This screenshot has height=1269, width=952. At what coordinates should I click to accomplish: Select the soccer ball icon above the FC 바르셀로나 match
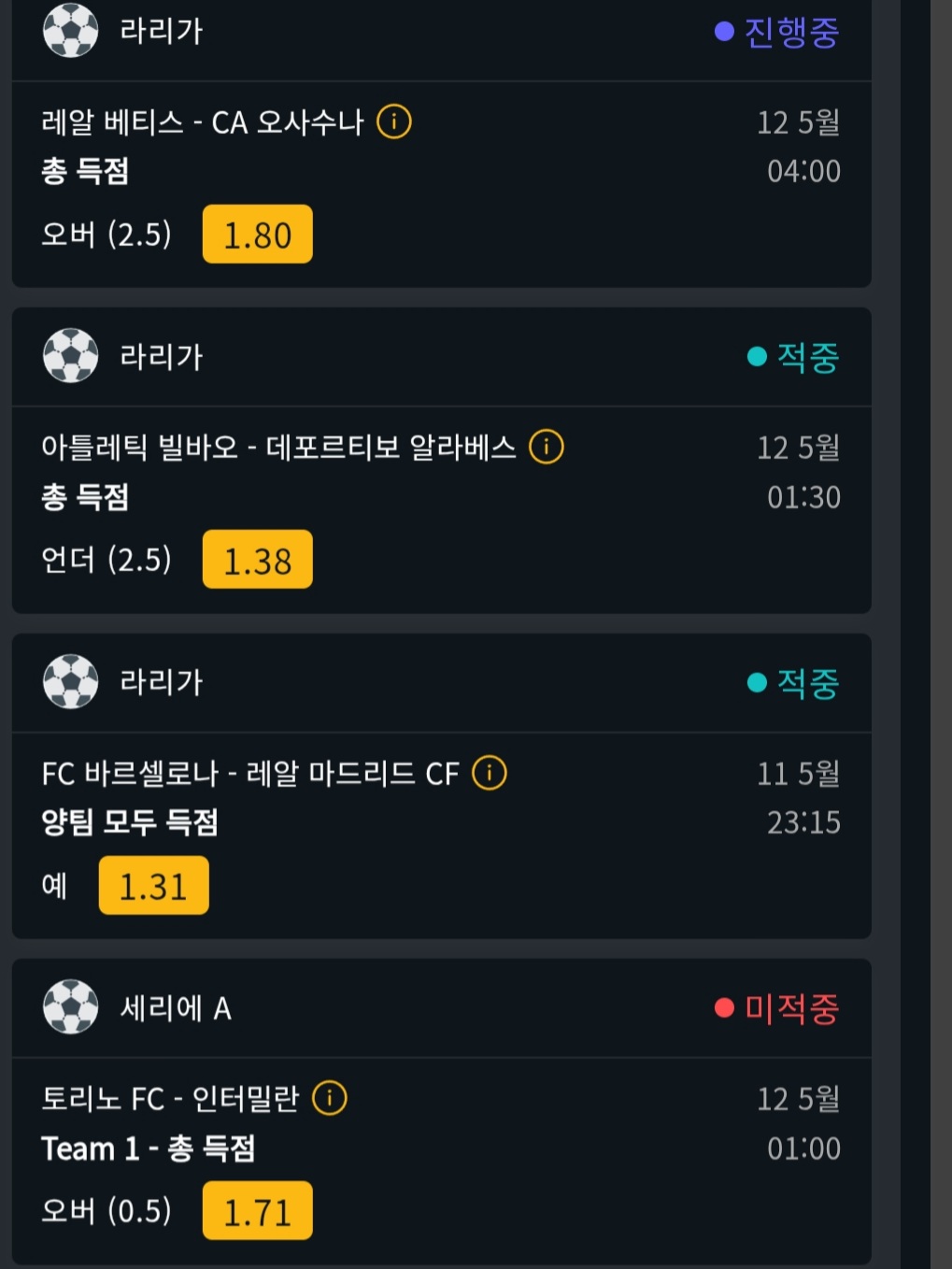(x=70, y=682)
